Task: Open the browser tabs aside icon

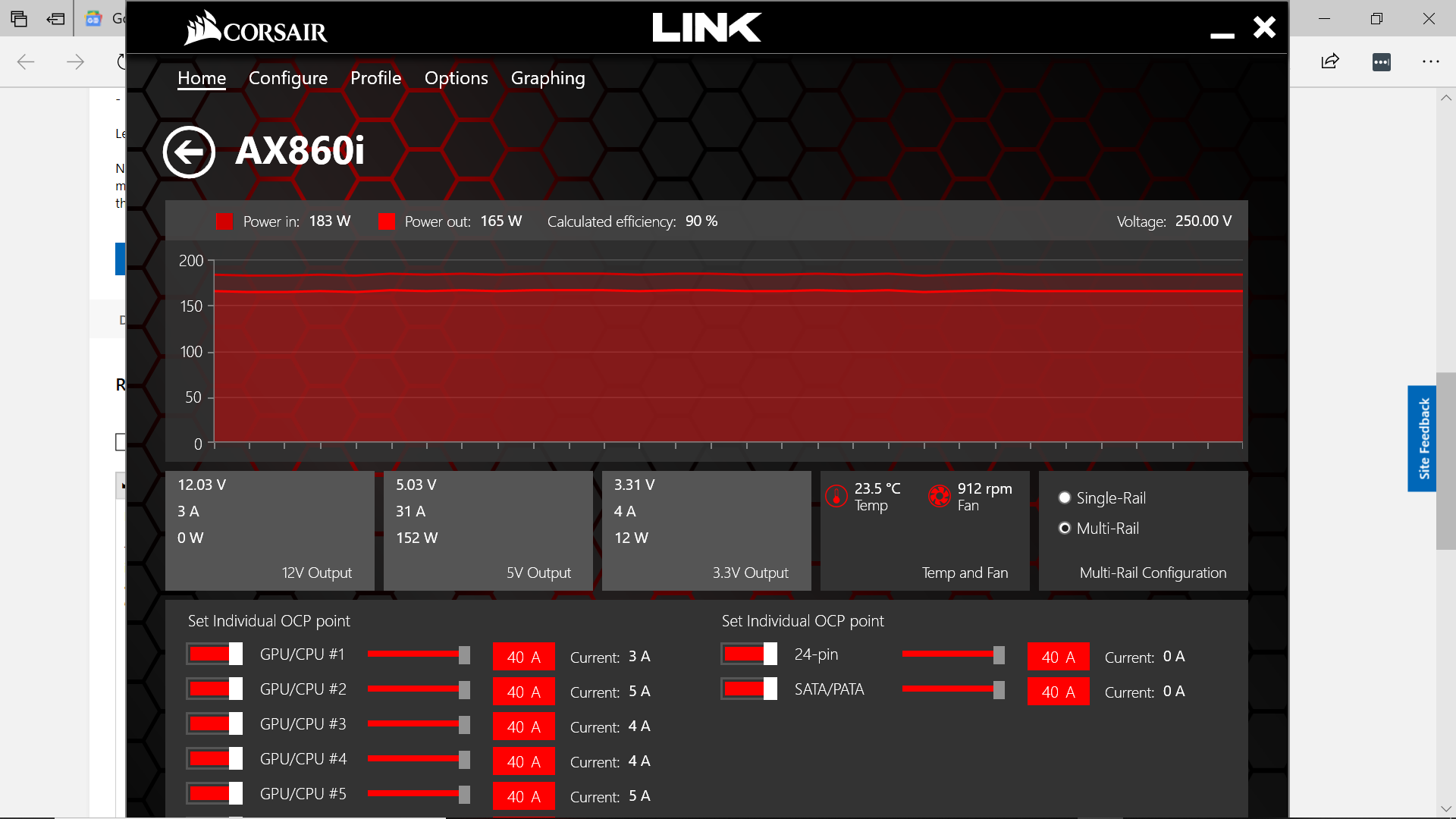Action: pos(19,19)
